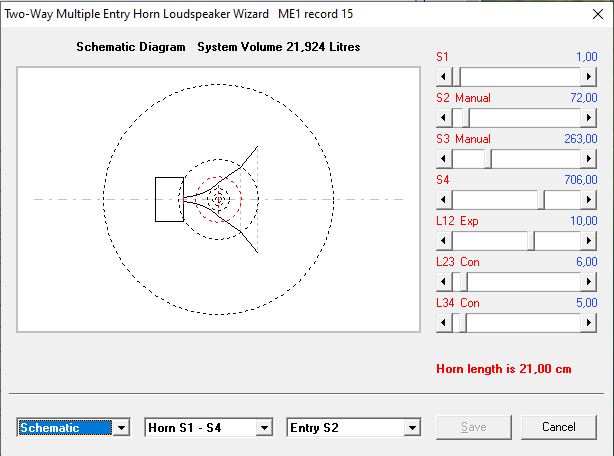Click the S4 slider left arrow
614x456 pixels.
point(444,200)
